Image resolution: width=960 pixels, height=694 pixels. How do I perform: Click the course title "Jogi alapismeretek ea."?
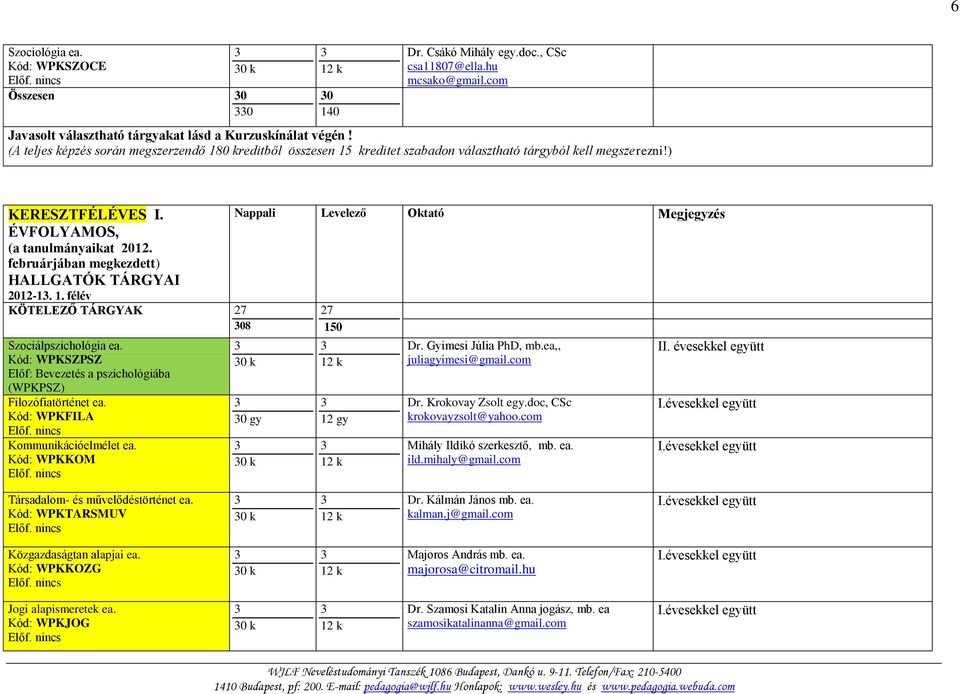click(x=62, y=610)
